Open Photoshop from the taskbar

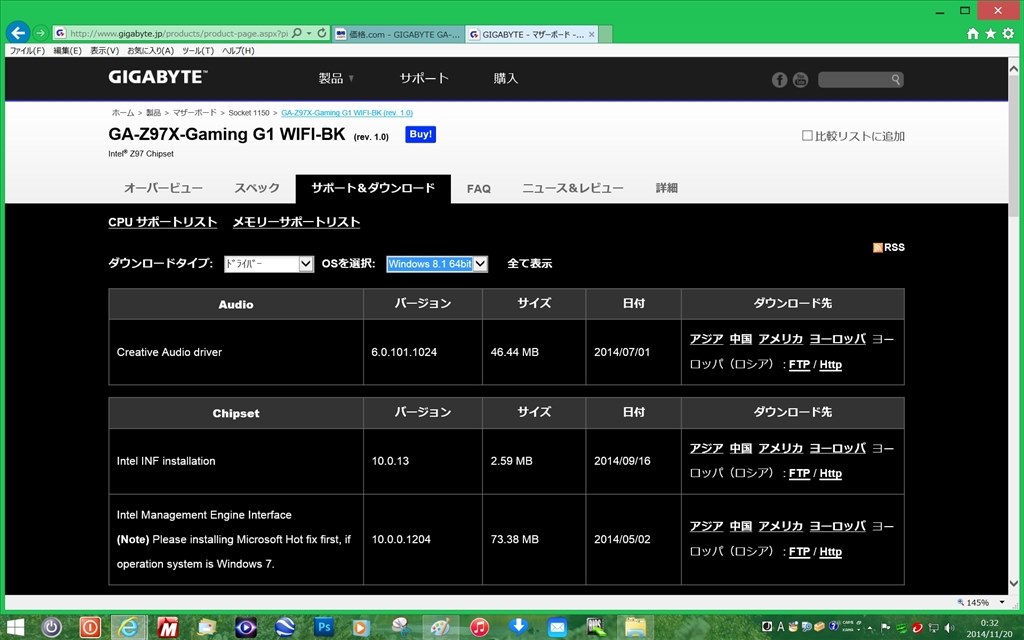[x=324, y=628]
